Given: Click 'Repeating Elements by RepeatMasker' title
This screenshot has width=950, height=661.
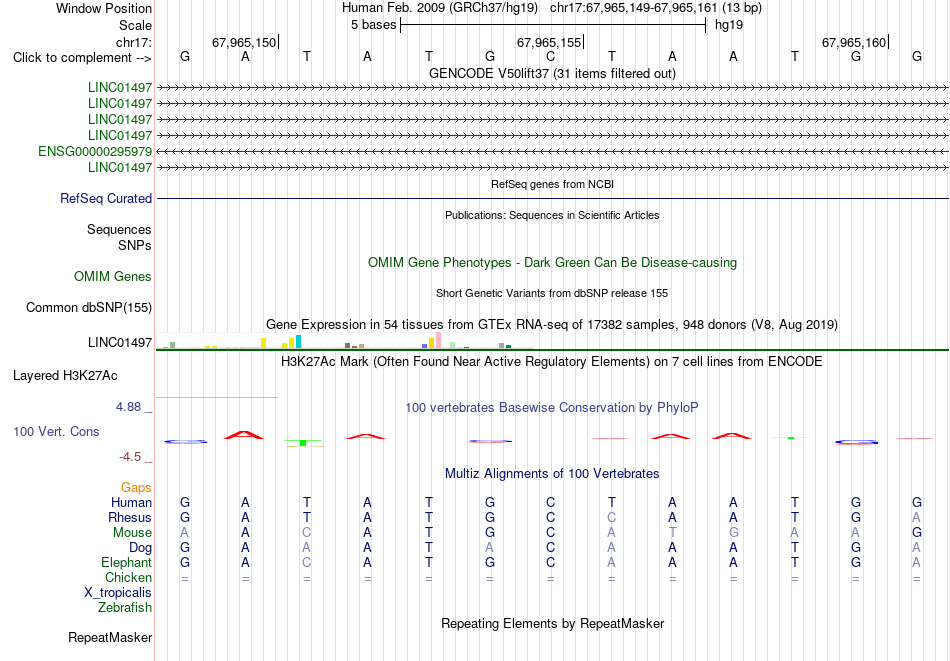Looking at the screenshot, I should click(x=553, y=623).
